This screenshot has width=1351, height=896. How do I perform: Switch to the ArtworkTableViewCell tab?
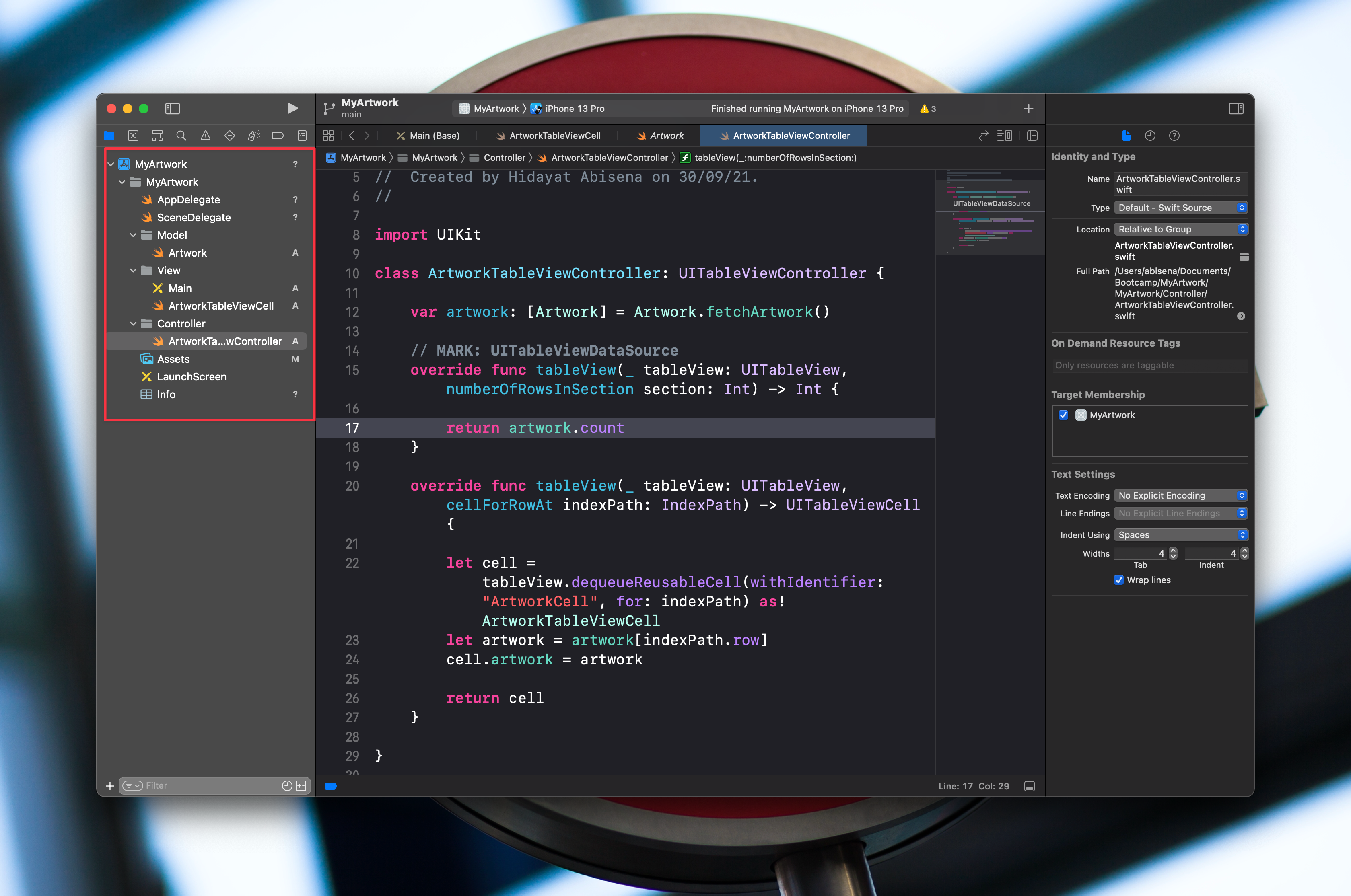(x=548, y=136)
